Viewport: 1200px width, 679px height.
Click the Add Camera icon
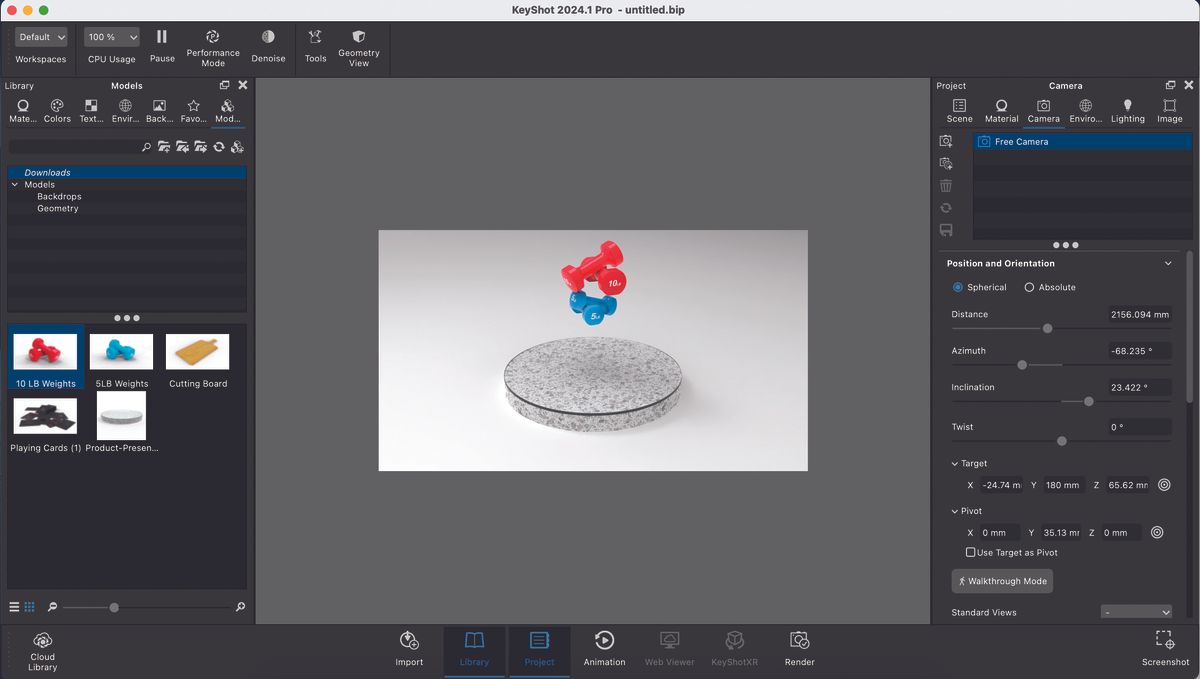point(946,140)
